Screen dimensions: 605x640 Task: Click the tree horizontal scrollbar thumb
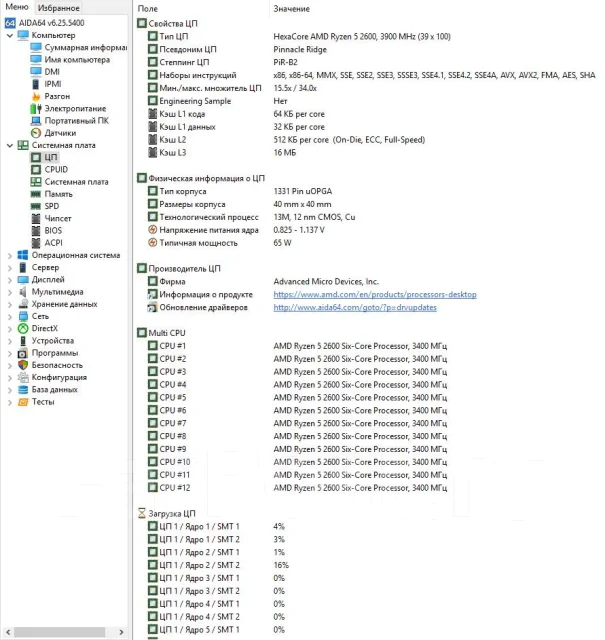(60, 632)
